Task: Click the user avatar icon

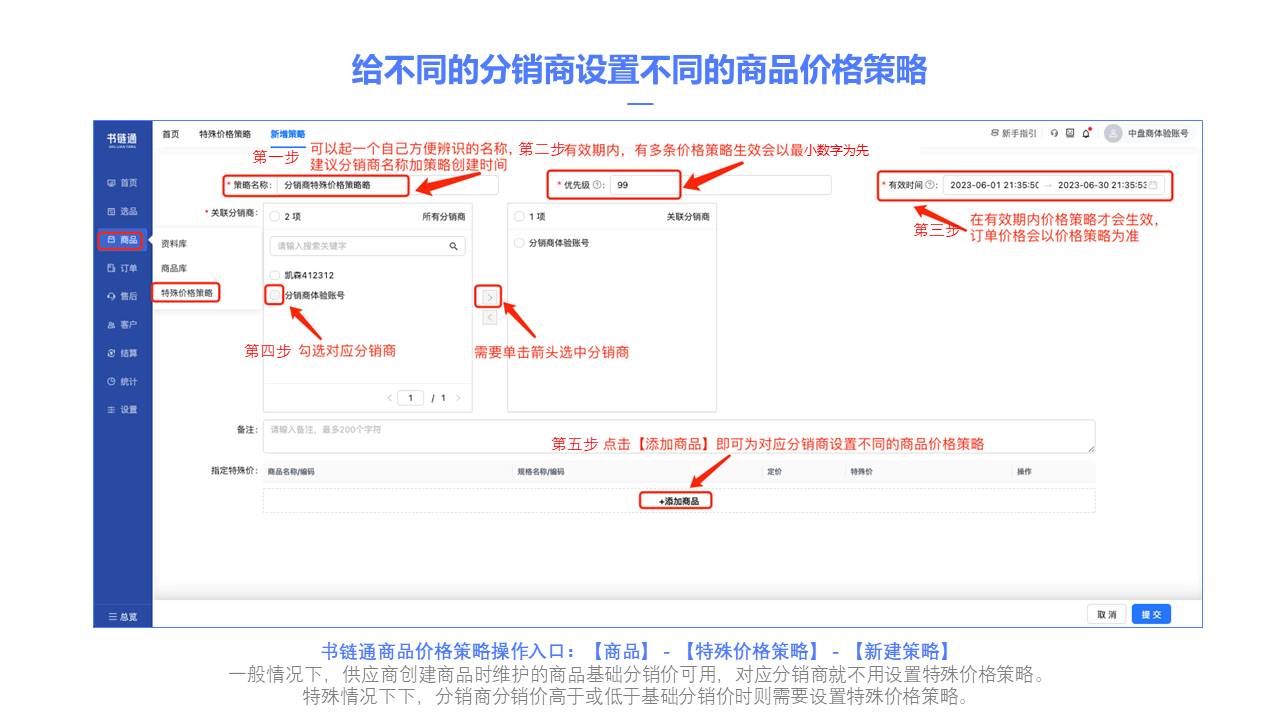Action: coord(1113,133)
